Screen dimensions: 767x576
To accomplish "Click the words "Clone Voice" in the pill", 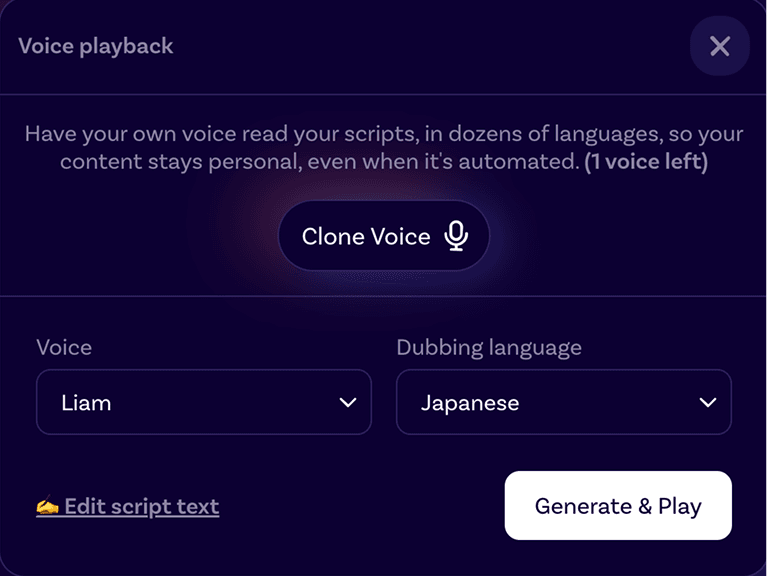I will coord(366,237).
